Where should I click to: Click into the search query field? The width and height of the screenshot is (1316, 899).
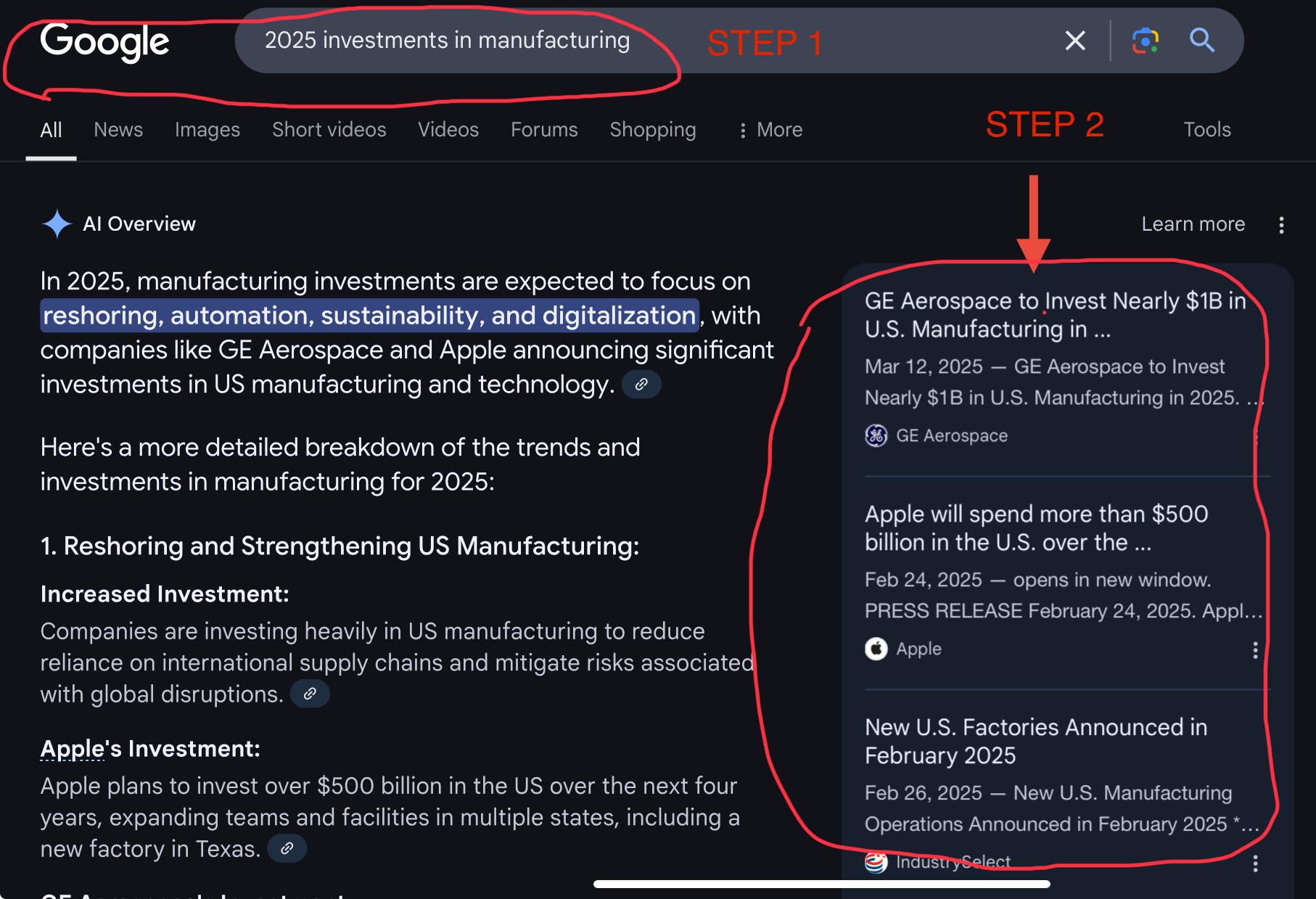point(447,41)
